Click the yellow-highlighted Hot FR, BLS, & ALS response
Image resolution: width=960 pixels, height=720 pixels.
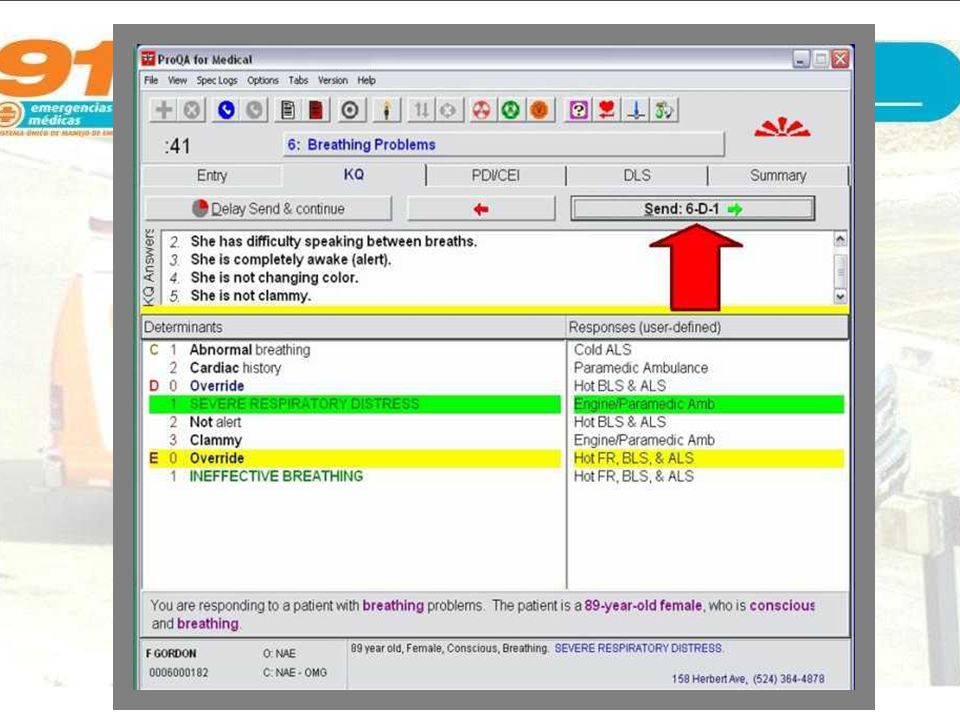click(x=708, y=458)
